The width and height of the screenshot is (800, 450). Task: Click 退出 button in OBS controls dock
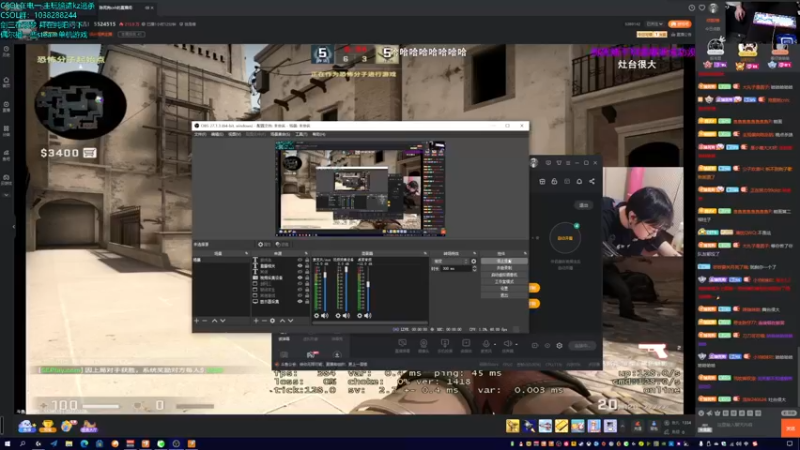click(x=504, y=295)
